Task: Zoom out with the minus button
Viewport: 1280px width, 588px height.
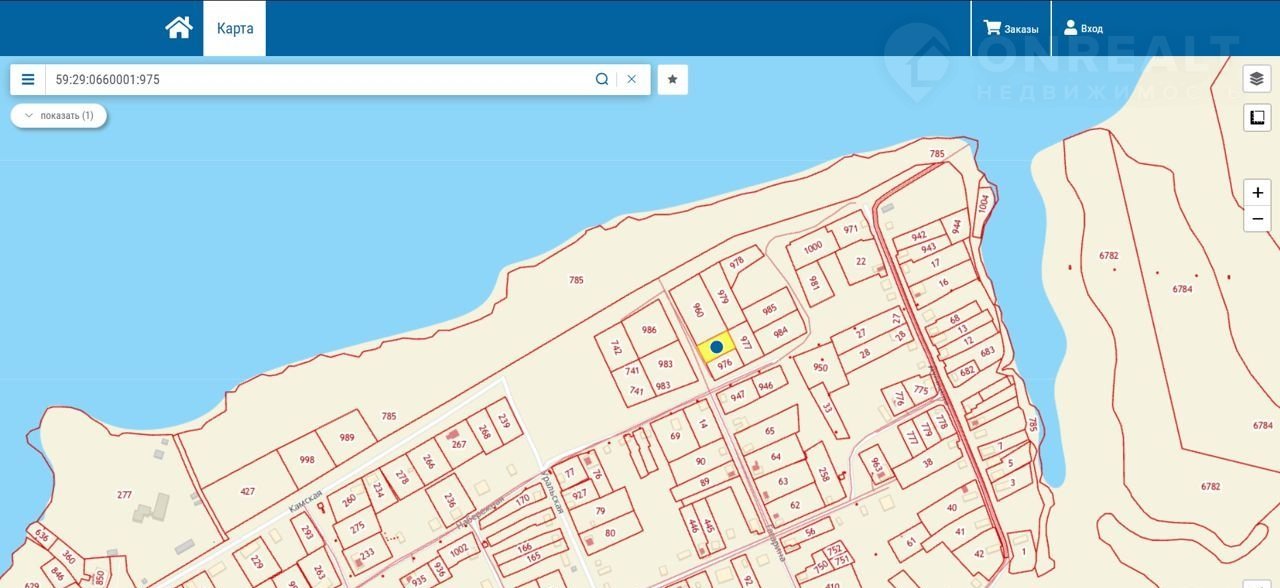Action: click(1257, 219)
